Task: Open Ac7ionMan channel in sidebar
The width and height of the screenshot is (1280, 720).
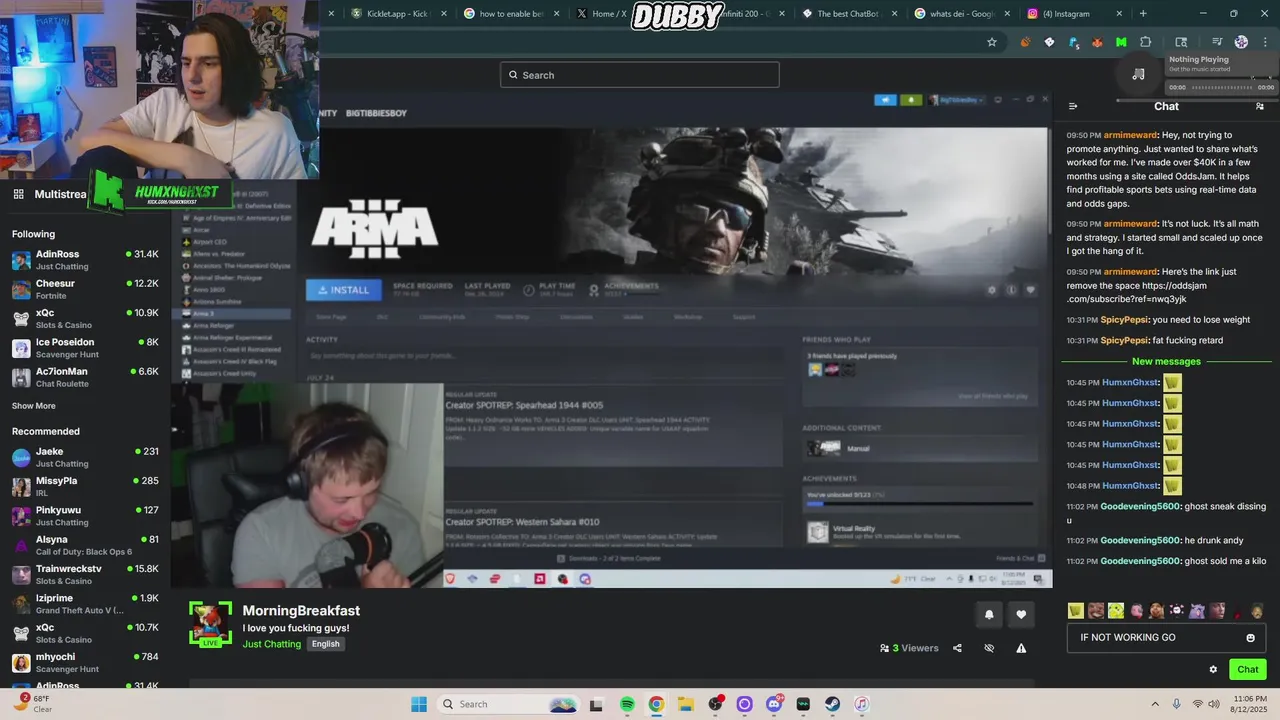Action: click(85, 377)
